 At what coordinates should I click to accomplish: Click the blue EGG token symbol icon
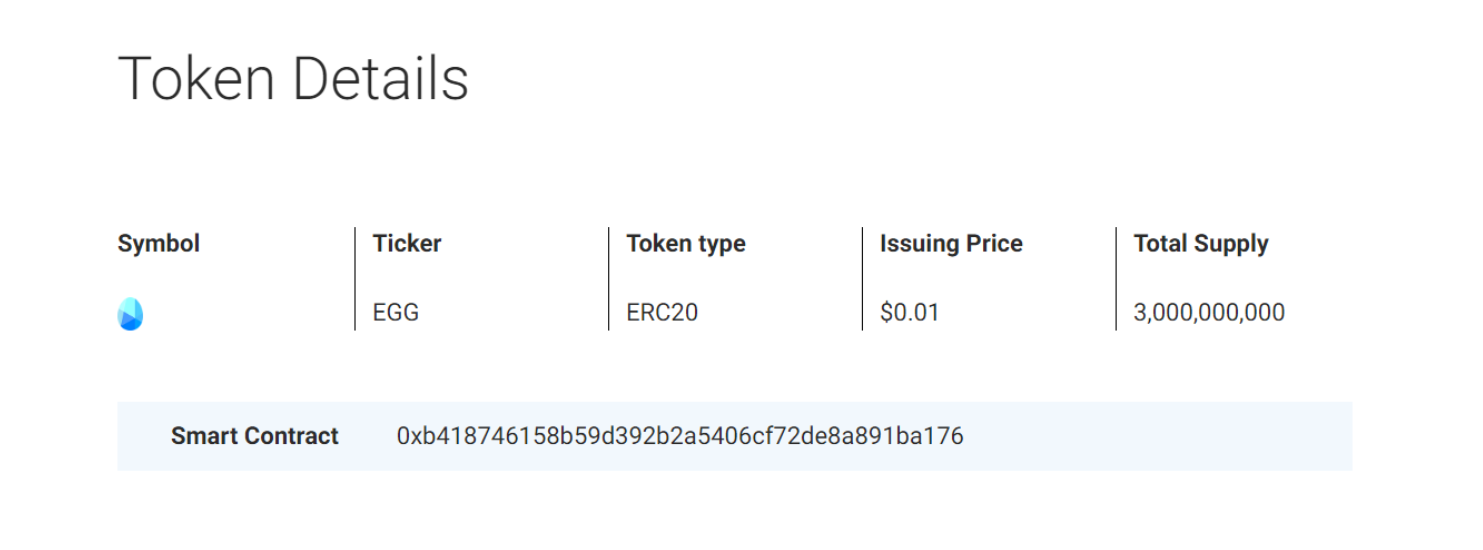[130, 314]
